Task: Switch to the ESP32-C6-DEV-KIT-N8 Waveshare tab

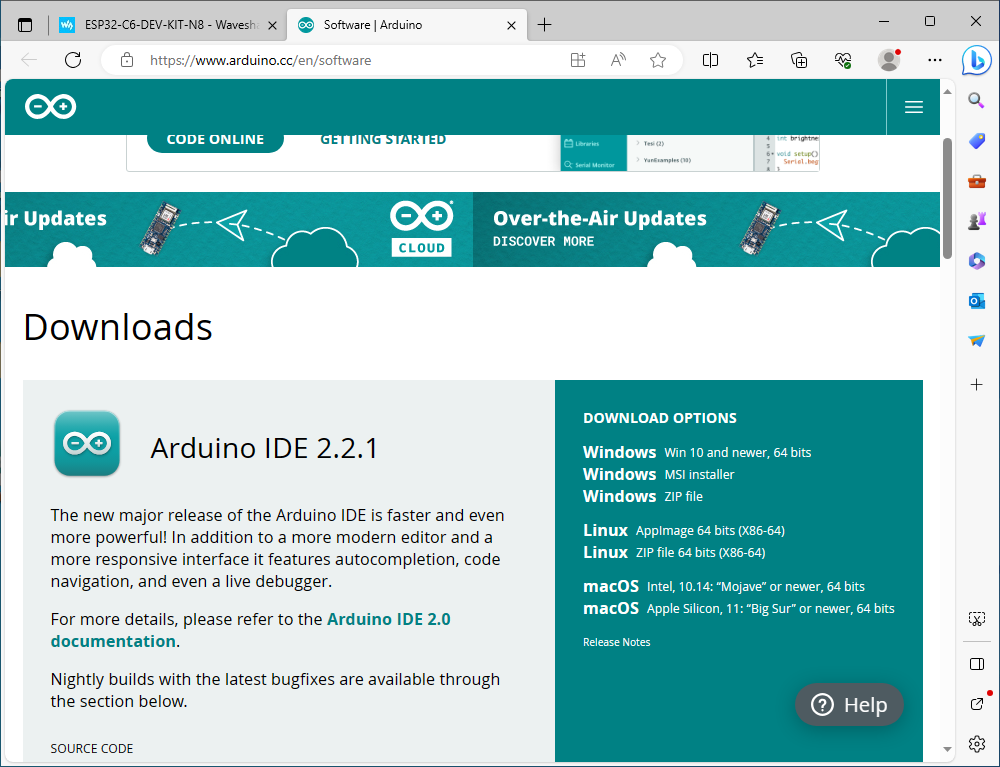Action: 168,25
